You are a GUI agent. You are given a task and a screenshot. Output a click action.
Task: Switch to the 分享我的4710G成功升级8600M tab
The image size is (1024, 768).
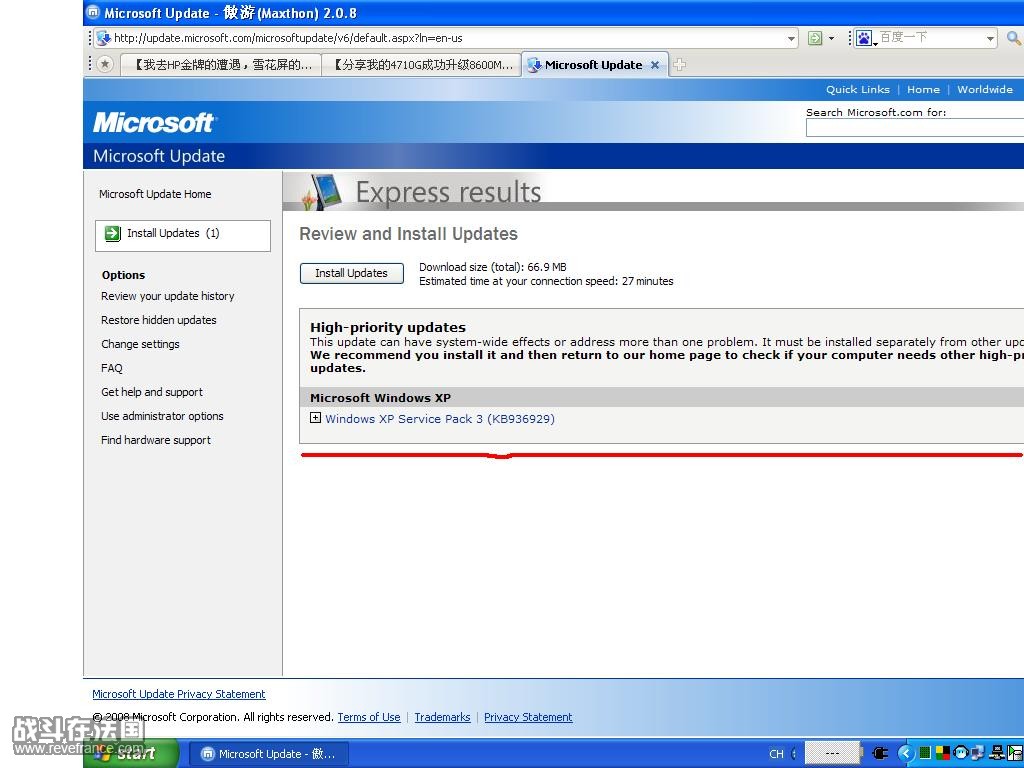coord(421,65)
